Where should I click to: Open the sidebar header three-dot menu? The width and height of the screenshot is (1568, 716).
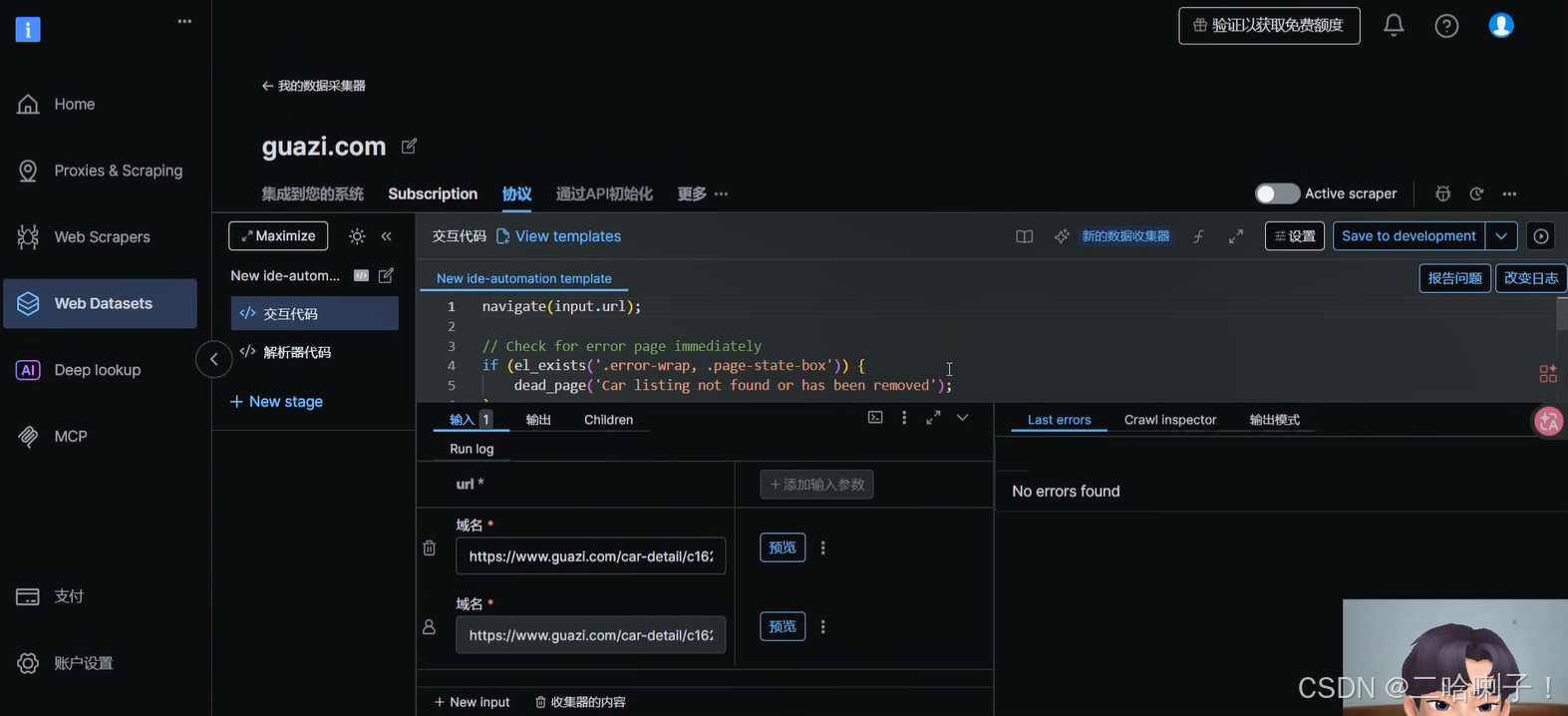tap(184, 21)
